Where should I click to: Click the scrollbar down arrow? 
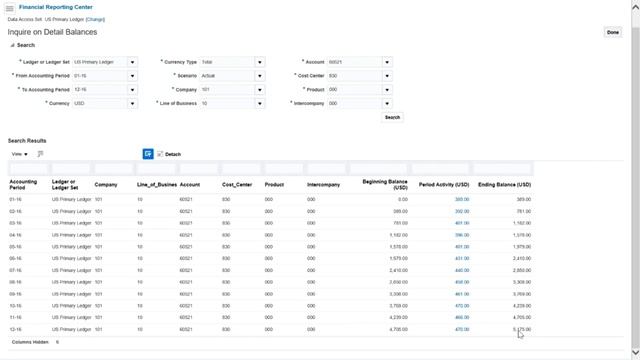(636, 353)
